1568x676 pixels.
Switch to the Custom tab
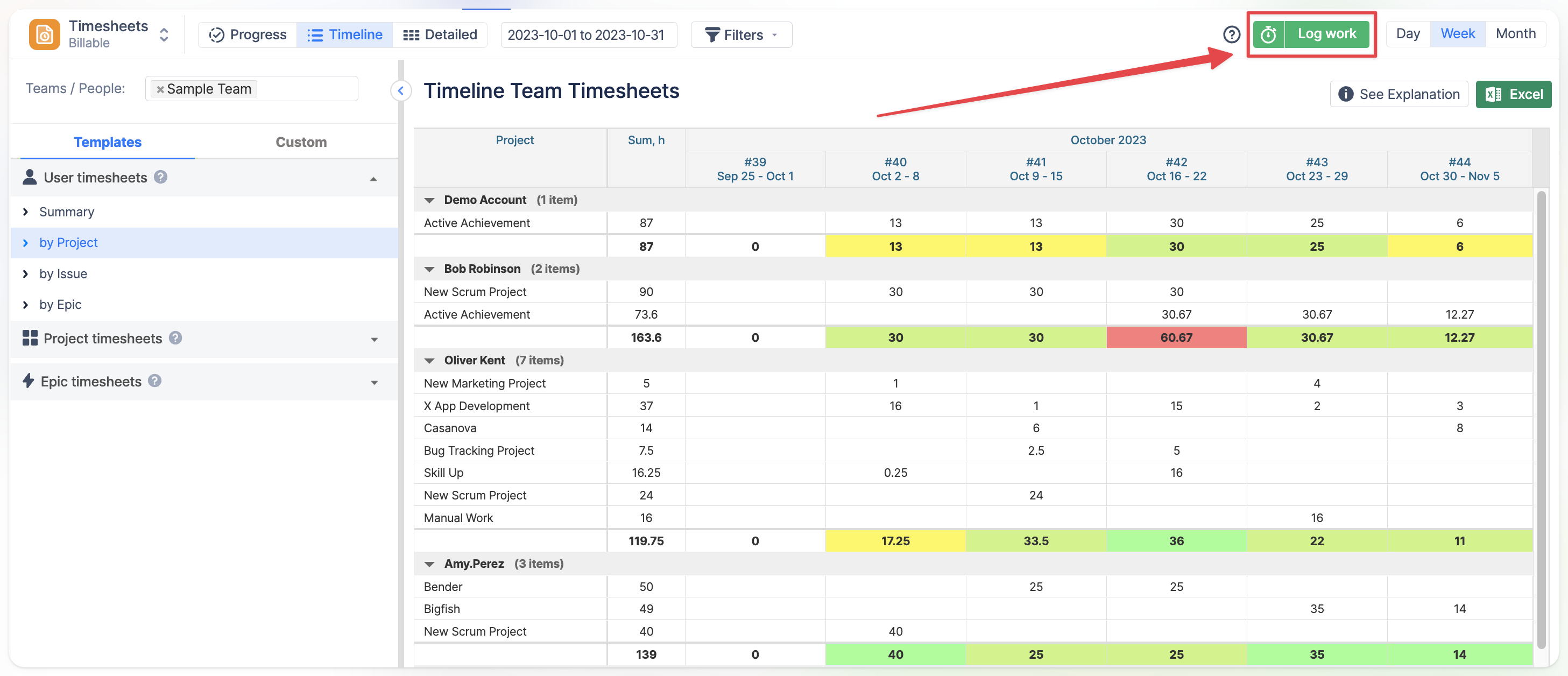301,142
